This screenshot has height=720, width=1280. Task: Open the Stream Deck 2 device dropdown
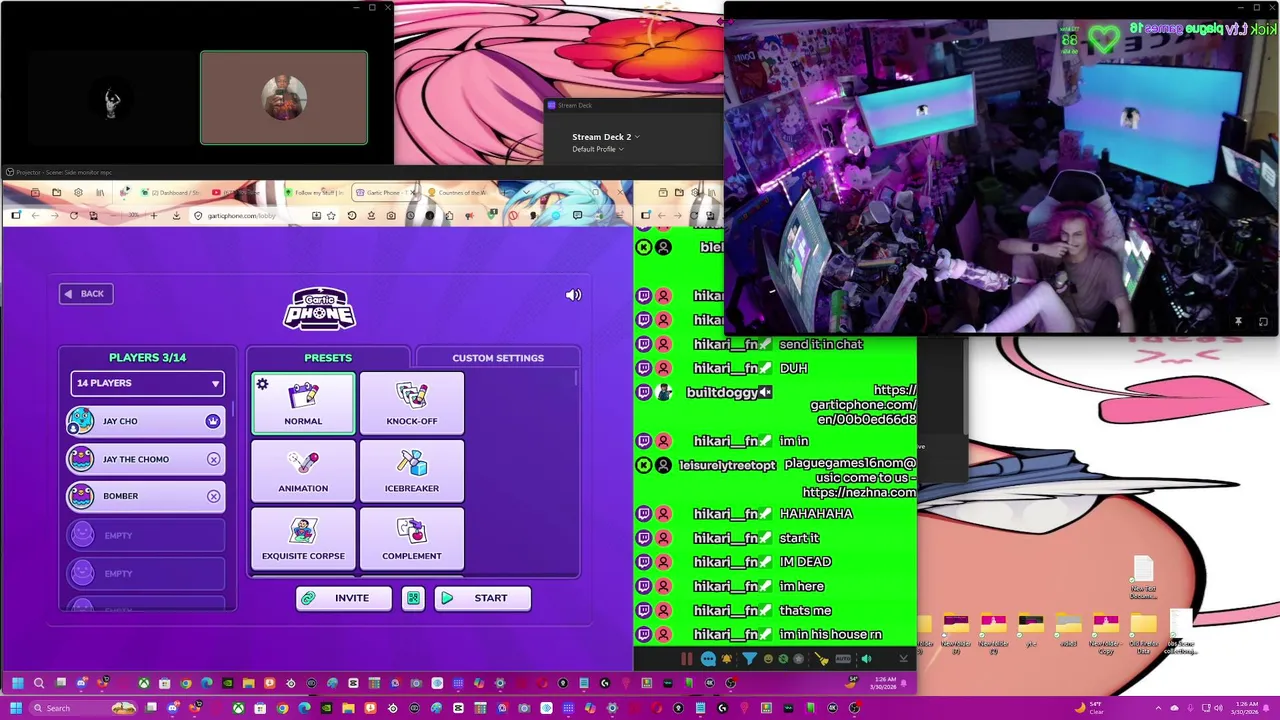click(x=605, y=136)
